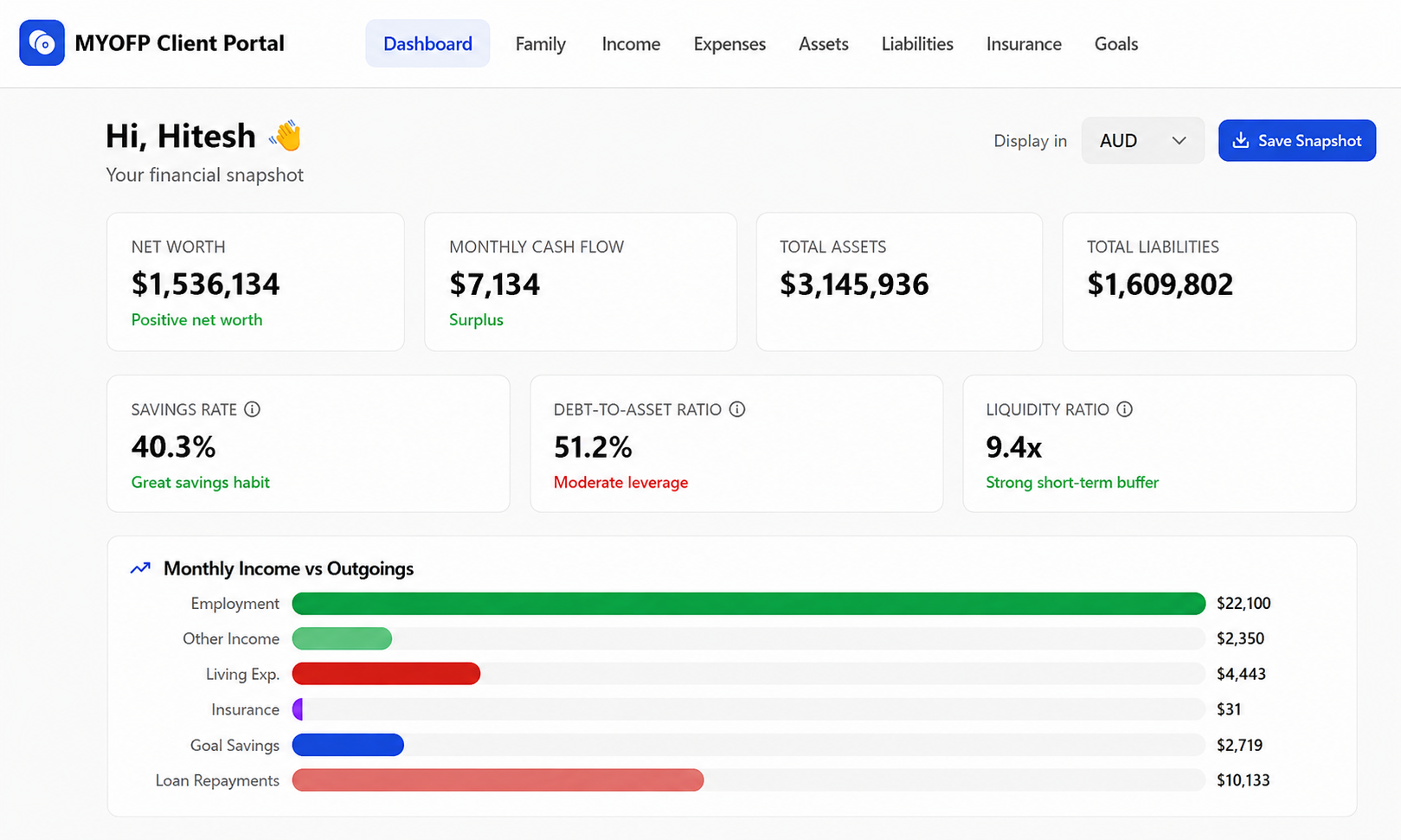
Task: Click the Moderate leverage label
Action: point(620,482)
